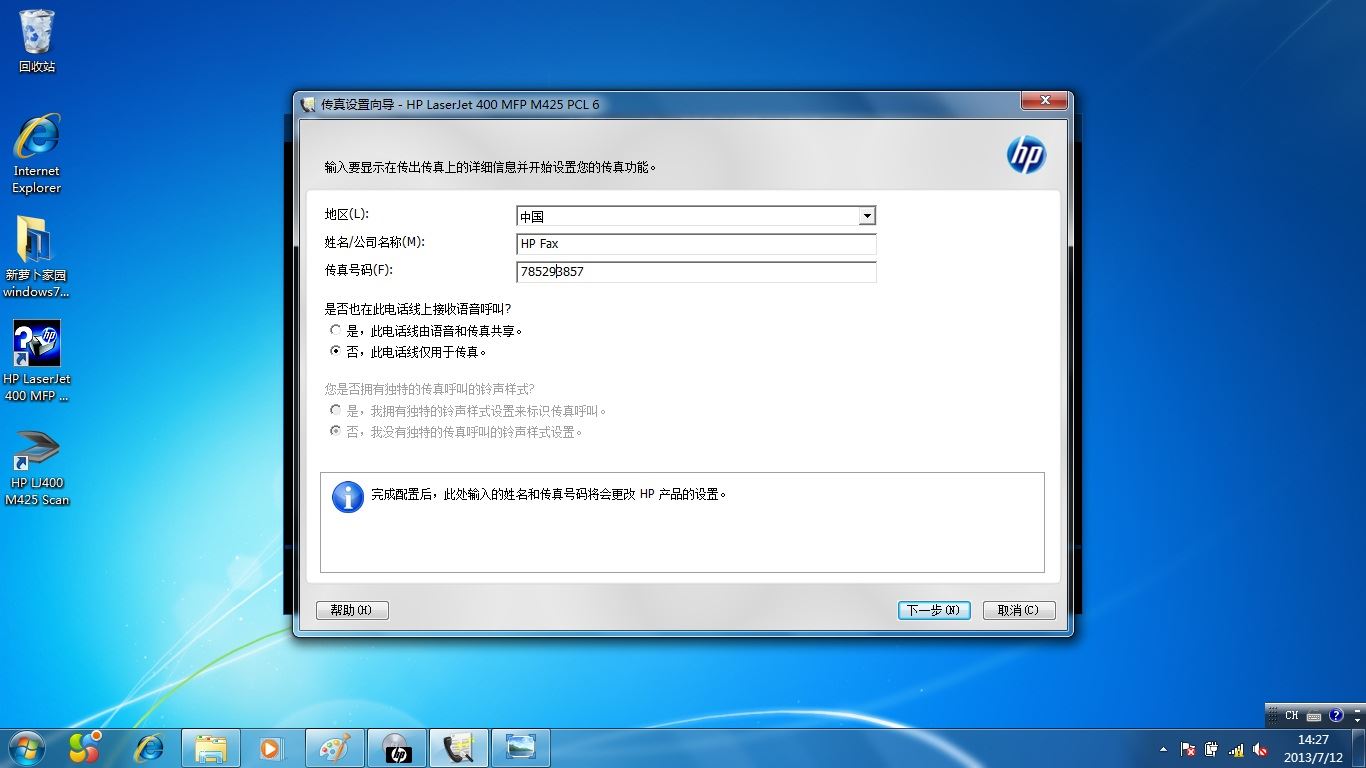Viewport: 1366px width, 768px height.
Task: Click the name/company field containing HP Fax
Action: [x=696, y=243]
